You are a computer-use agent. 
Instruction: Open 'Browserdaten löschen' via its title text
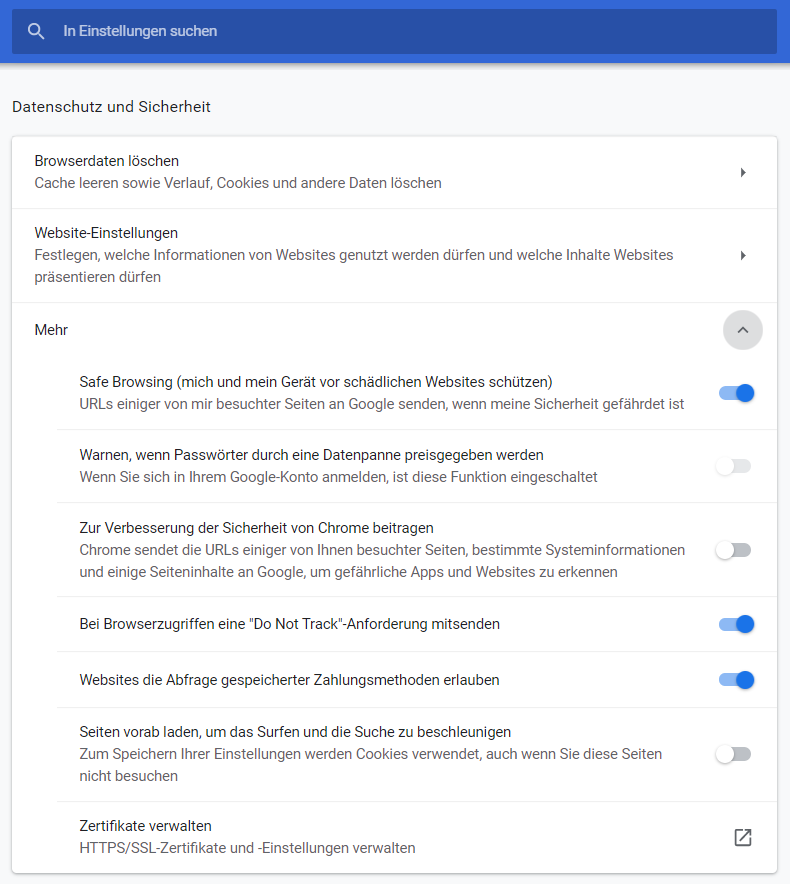[107, 161]
